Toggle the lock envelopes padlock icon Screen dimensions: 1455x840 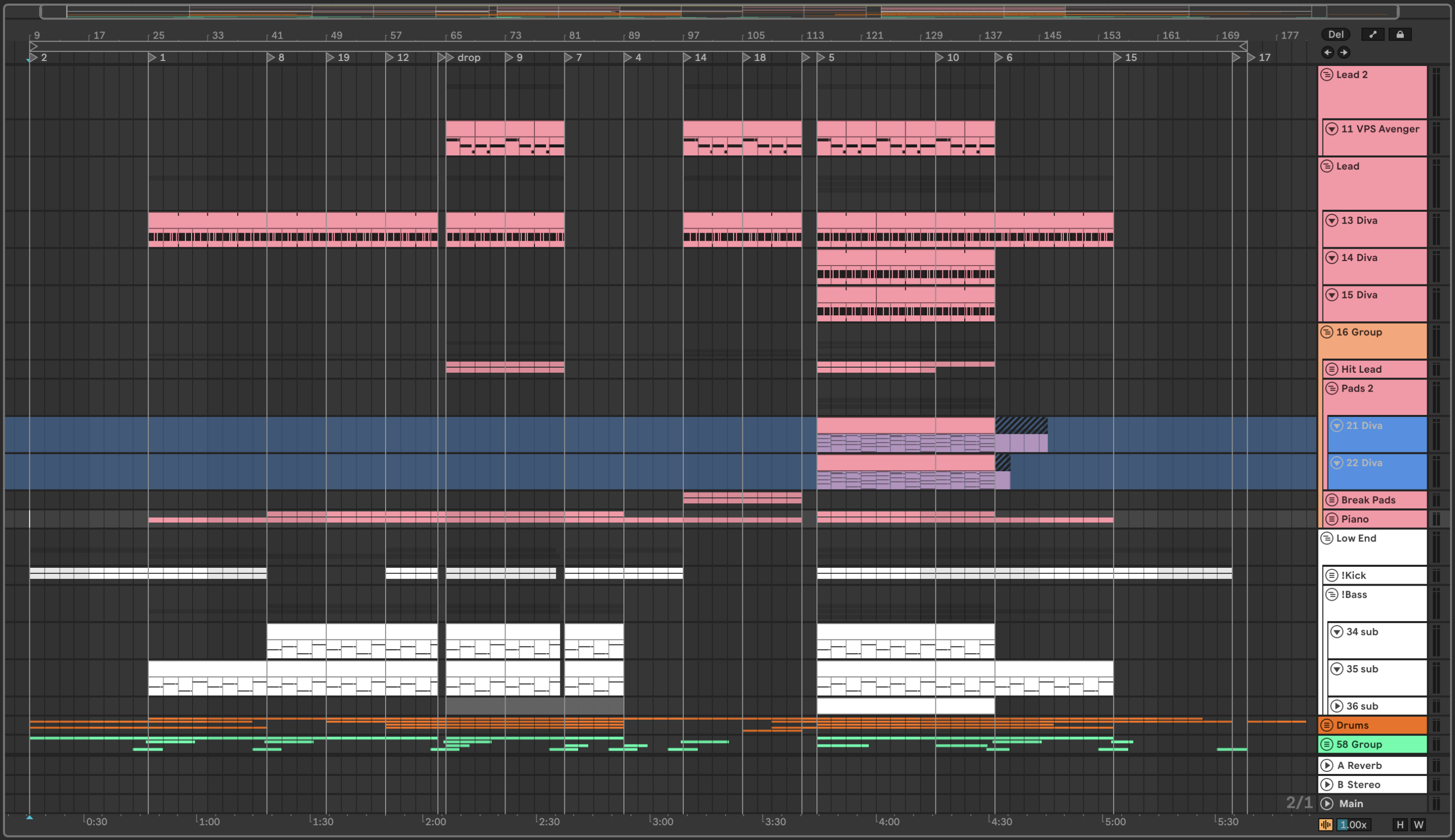pos(1400,35)
